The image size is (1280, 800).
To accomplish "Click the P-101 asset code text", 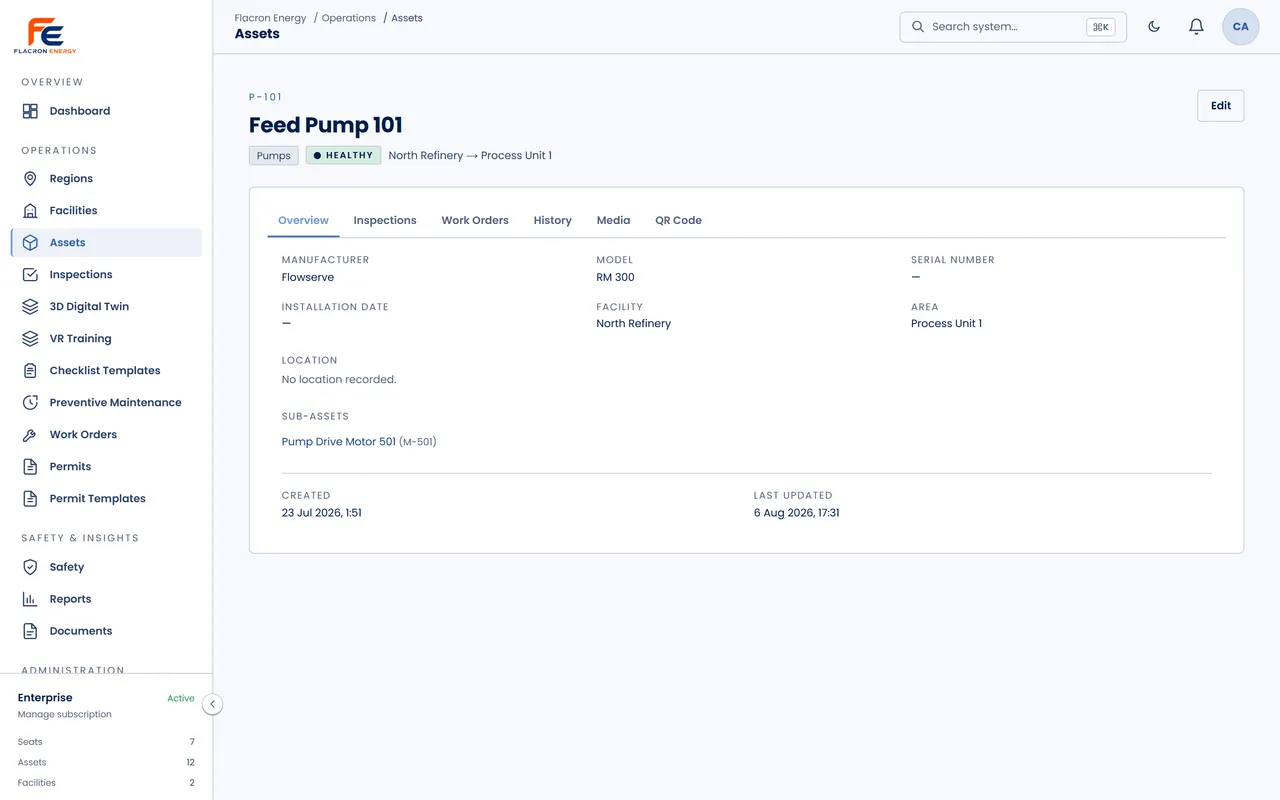I will coord(266,97).
